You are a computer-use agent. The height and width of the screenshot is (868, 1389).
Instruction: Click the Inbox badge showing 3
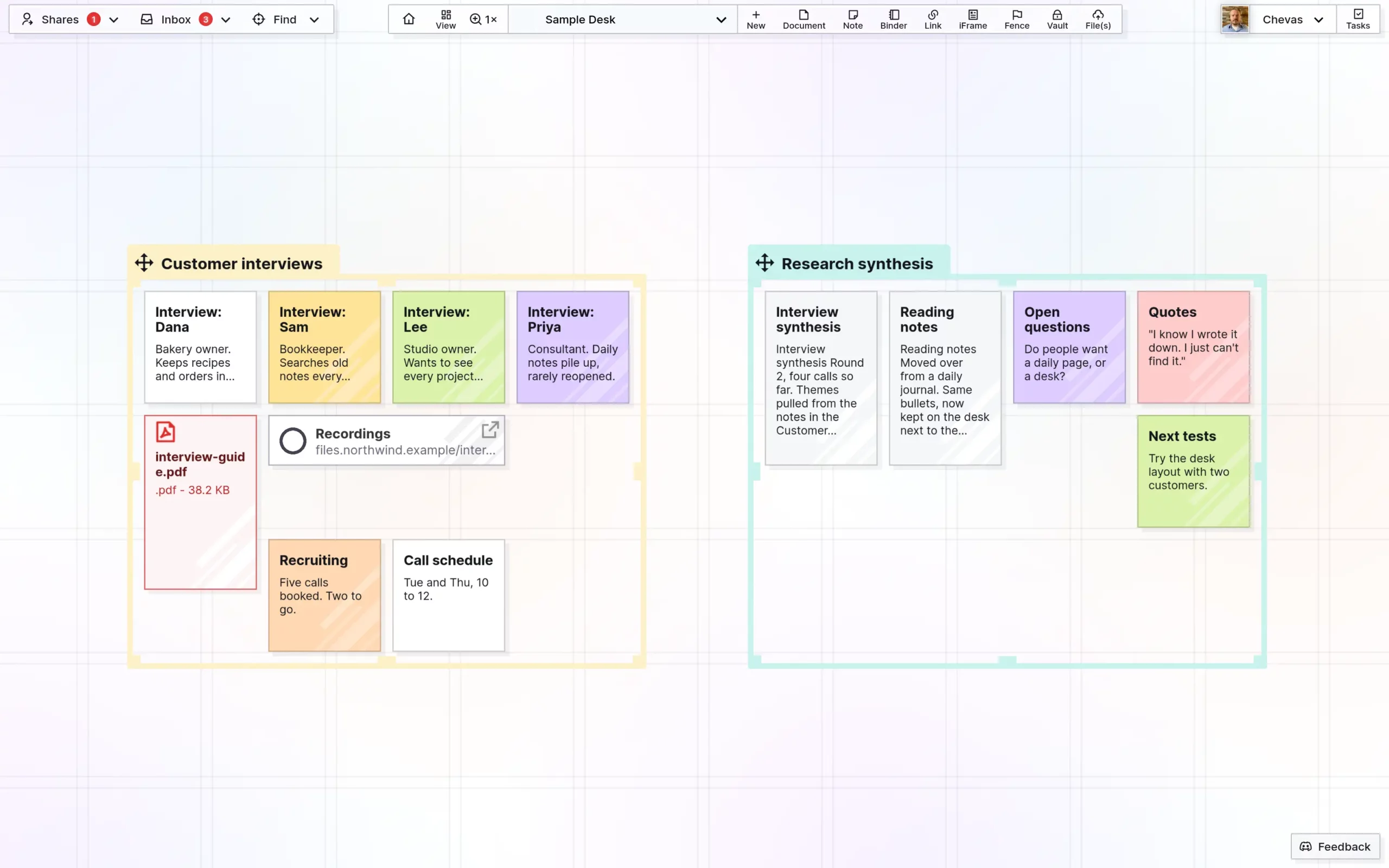pos(206,19)
